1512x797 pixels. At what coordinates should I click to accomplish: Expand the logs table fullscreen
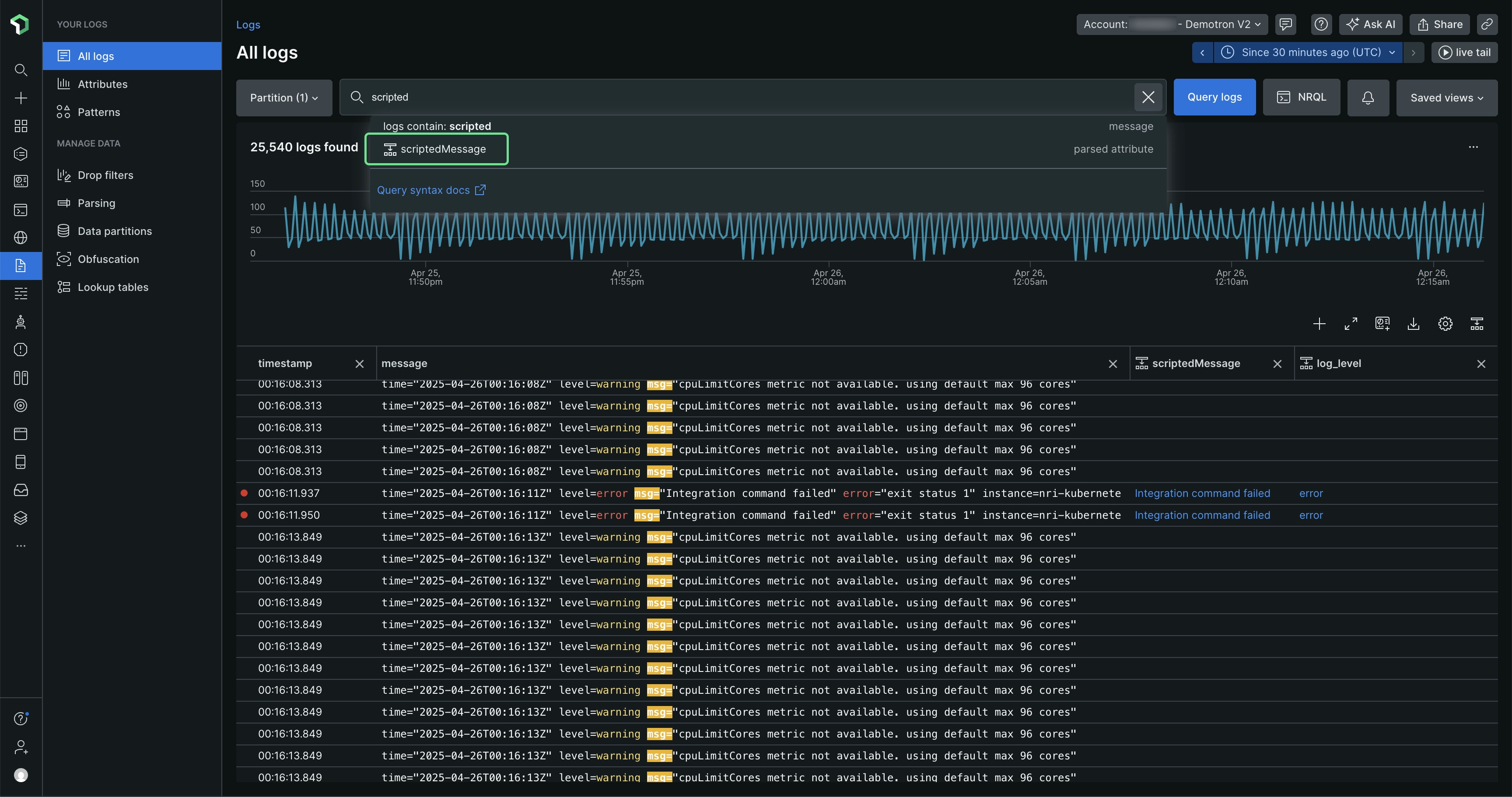[1351, 323]
